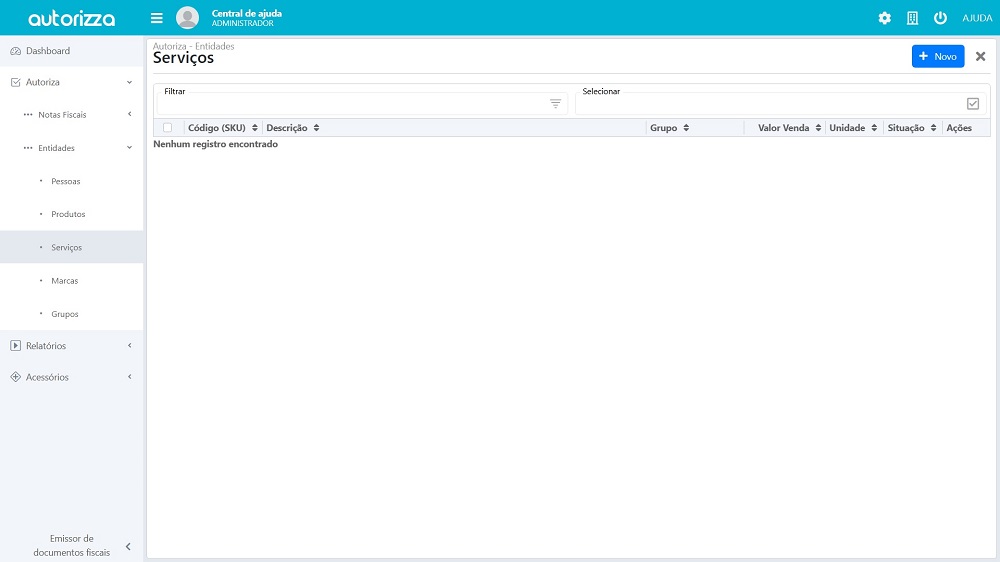Collapse the sidebar with bottom chevron
This screenshot has width=1000, height=562.
128,546
